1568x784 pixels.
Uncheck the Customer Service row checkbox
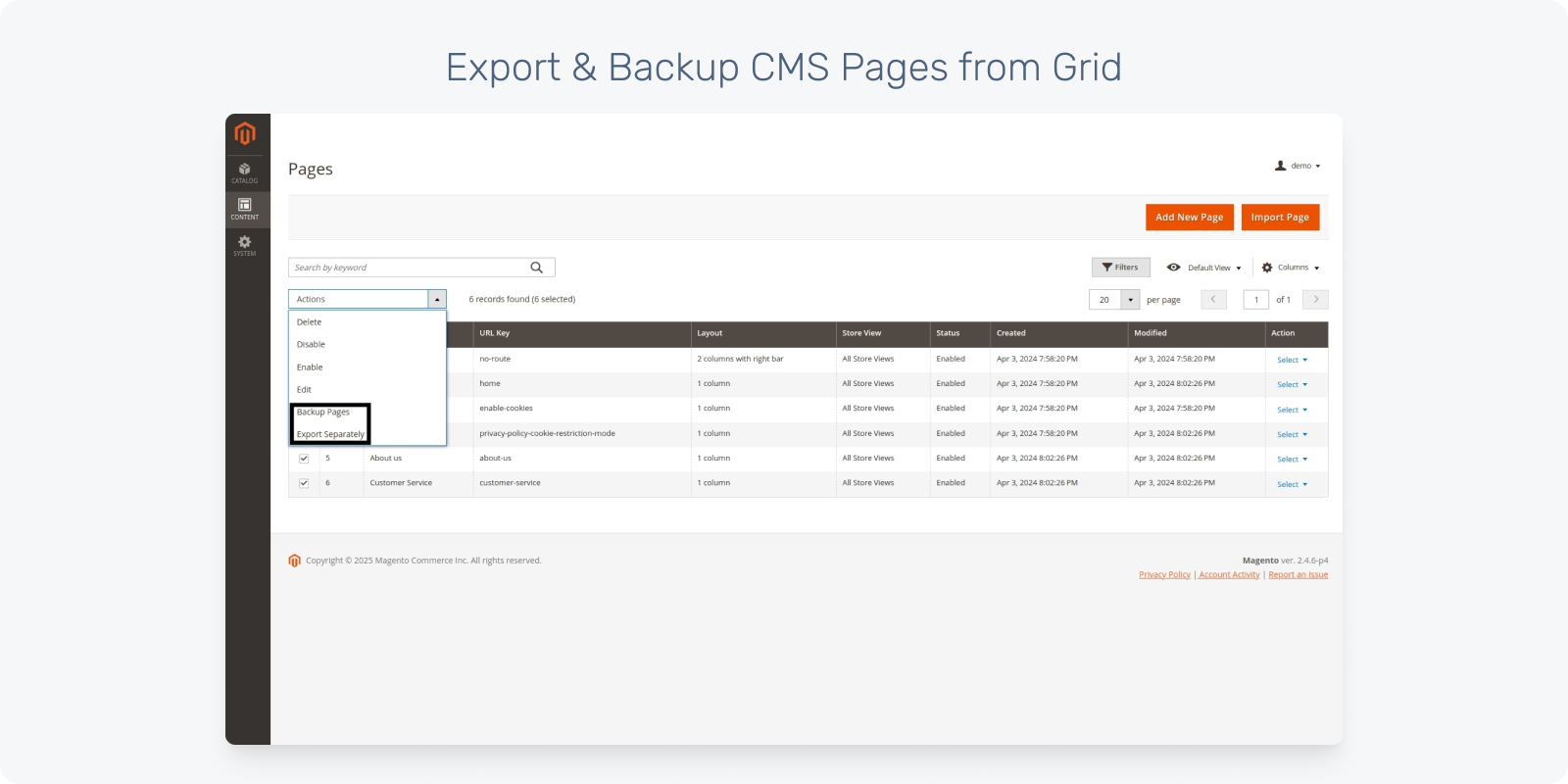point(304,483)
